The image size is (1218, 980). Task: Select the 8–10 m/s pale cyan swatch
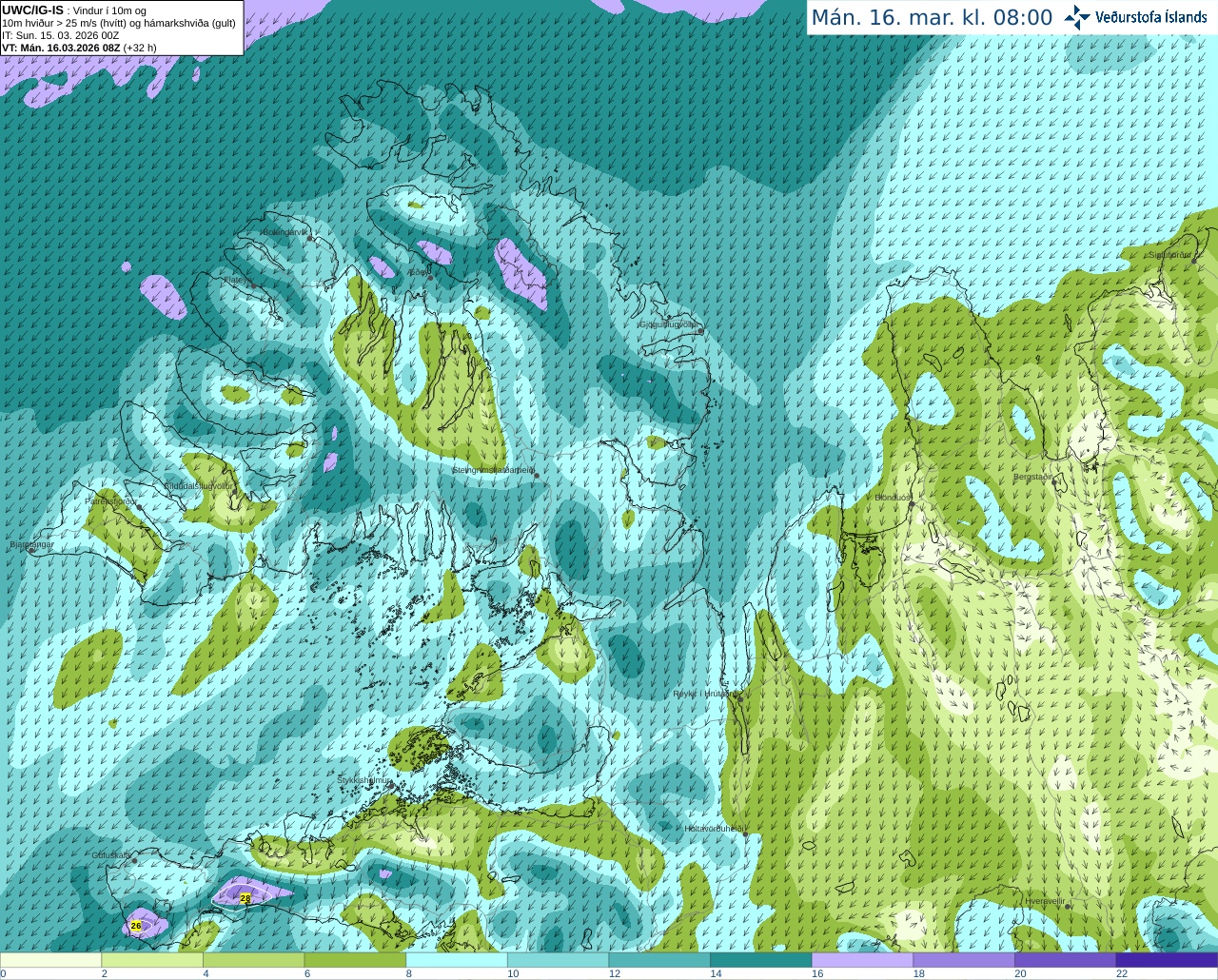point(457,960)
